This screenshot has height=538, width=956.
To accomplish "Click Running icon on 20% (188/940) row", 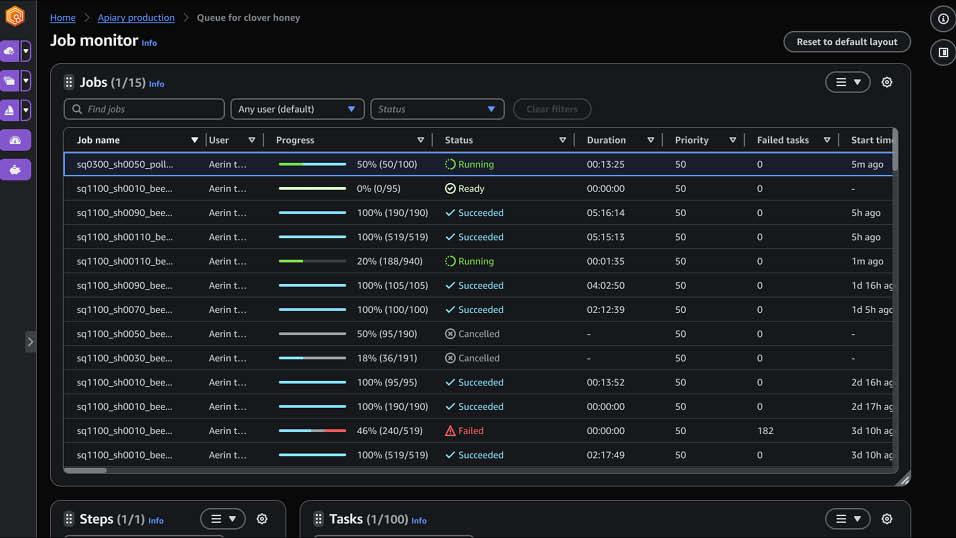I will click(450, 261).
